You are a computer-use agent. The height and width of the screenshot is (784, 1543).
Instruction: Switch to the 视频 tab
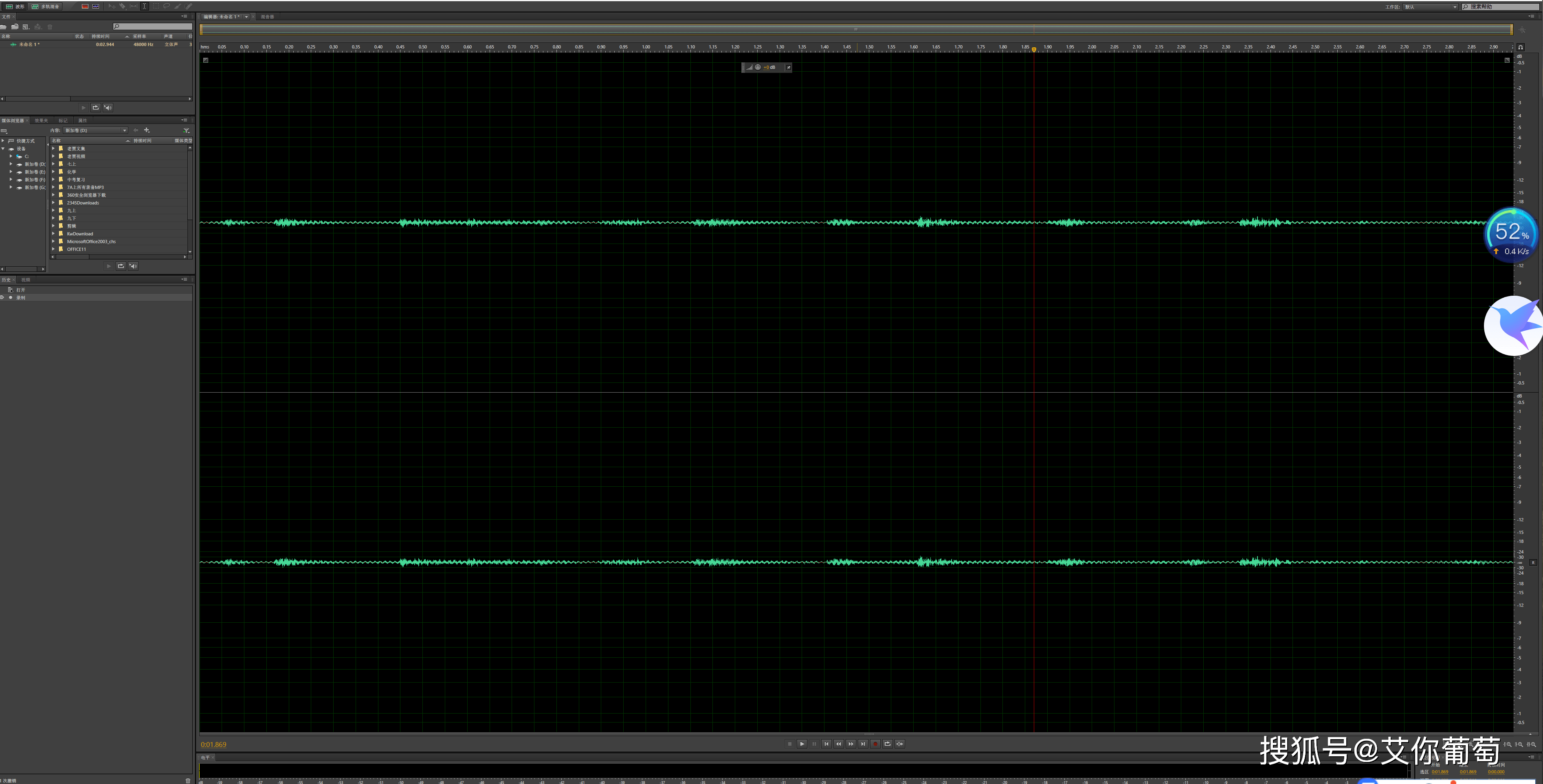26,280
